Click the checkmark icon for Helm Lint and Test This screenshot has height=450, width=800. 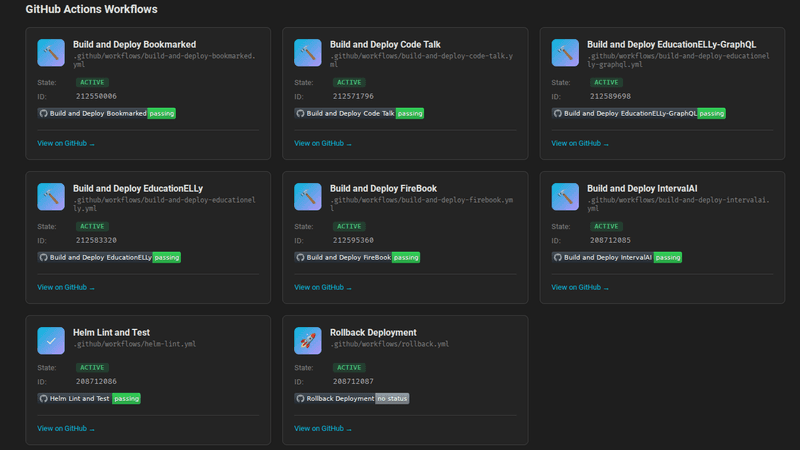(51, 341)
